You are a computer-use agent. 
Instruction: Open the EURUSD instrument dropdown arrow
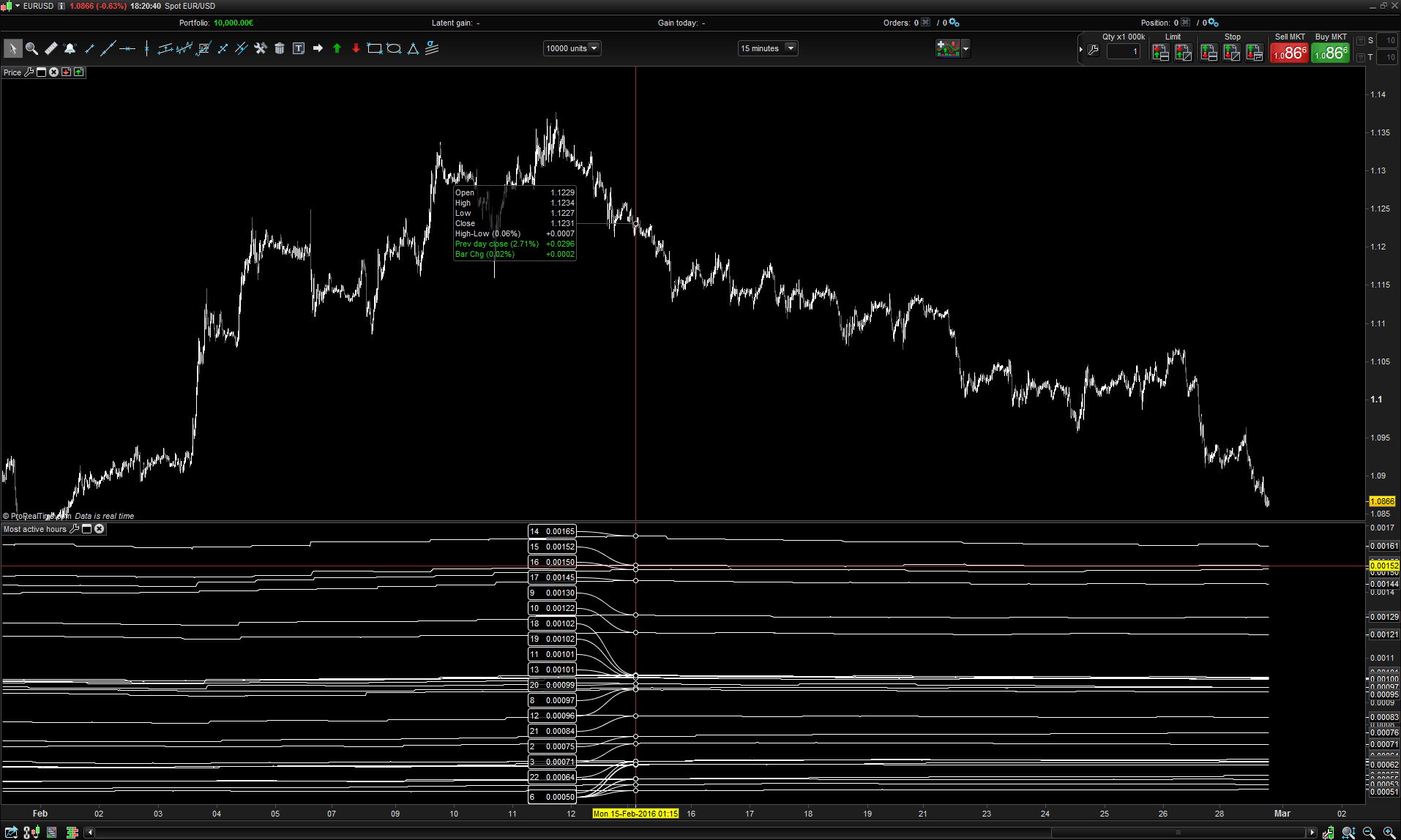[x=17, y=6]
